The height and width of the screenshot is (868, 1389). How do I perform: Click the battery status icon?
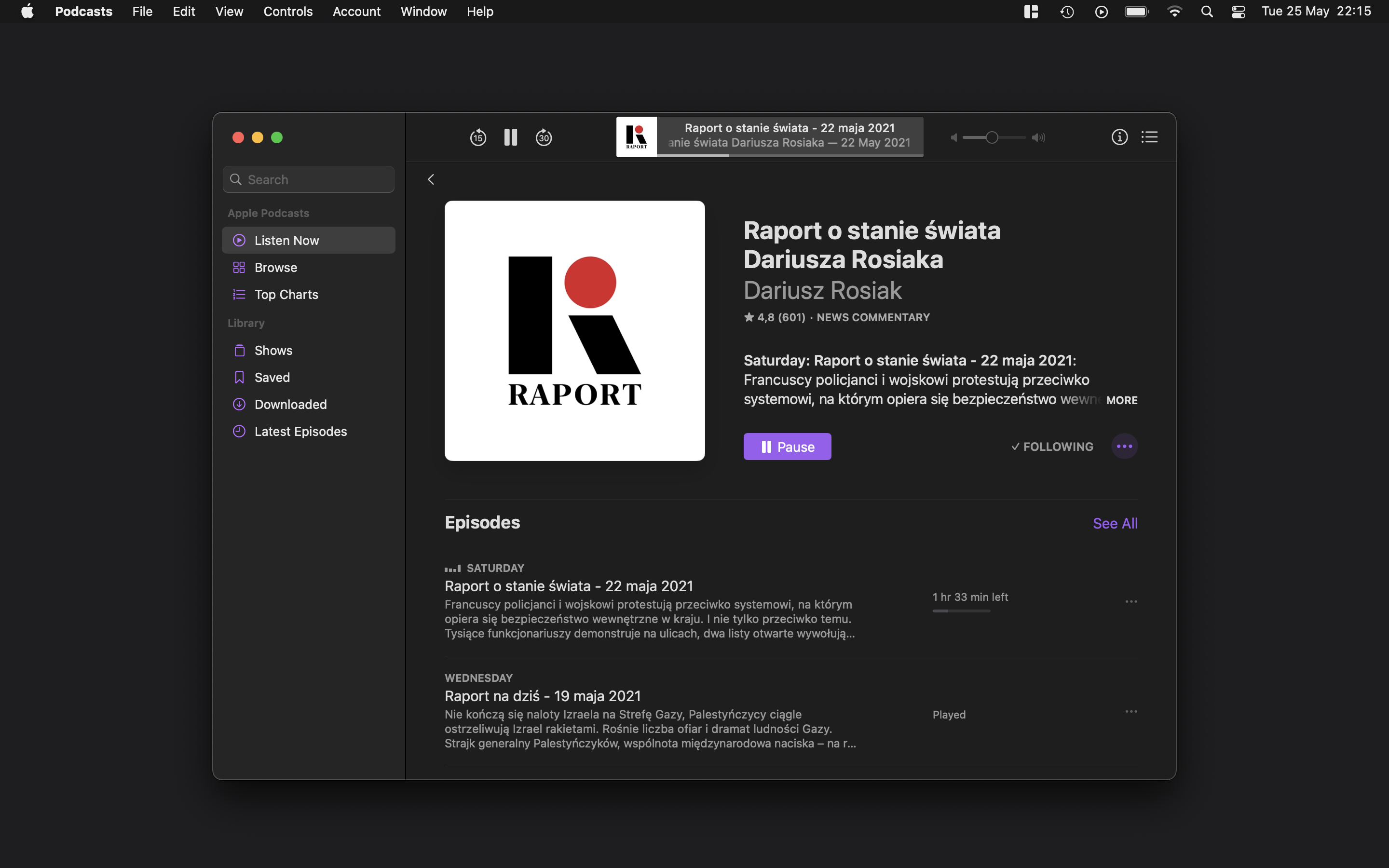(1136, 12)
